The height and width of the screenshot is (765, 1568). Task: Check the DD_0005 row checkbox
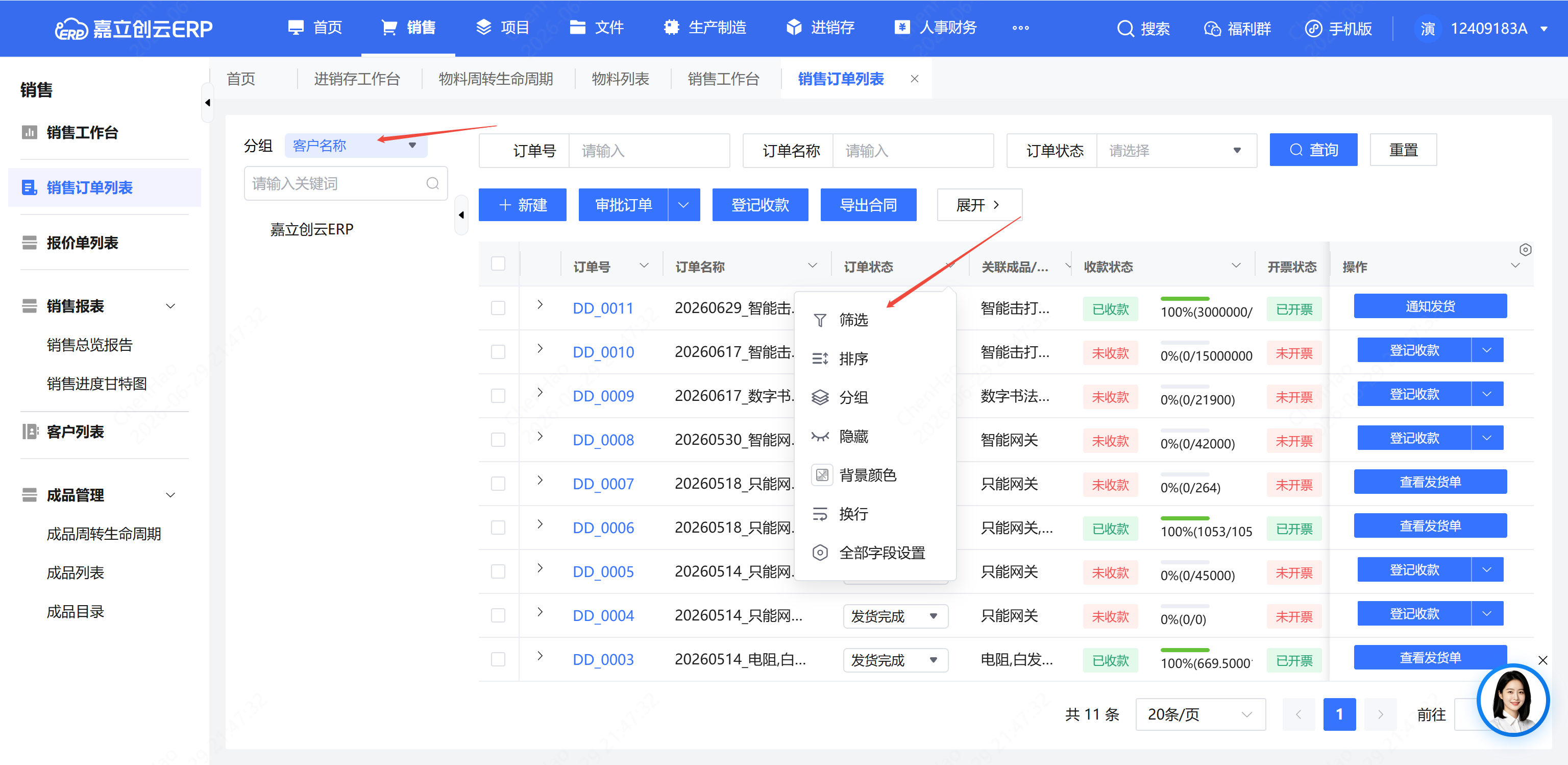(498, 571)
